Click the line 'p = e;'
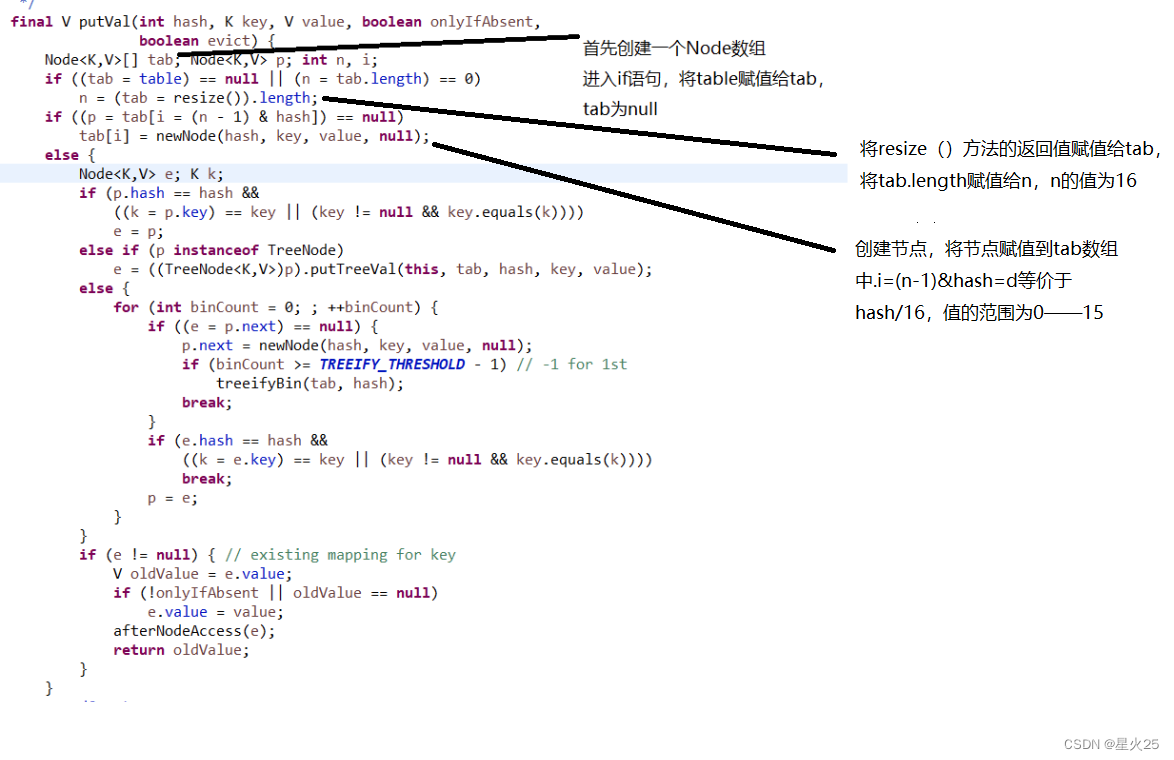The image size is (1174, 760). click(x=172, y=498)
